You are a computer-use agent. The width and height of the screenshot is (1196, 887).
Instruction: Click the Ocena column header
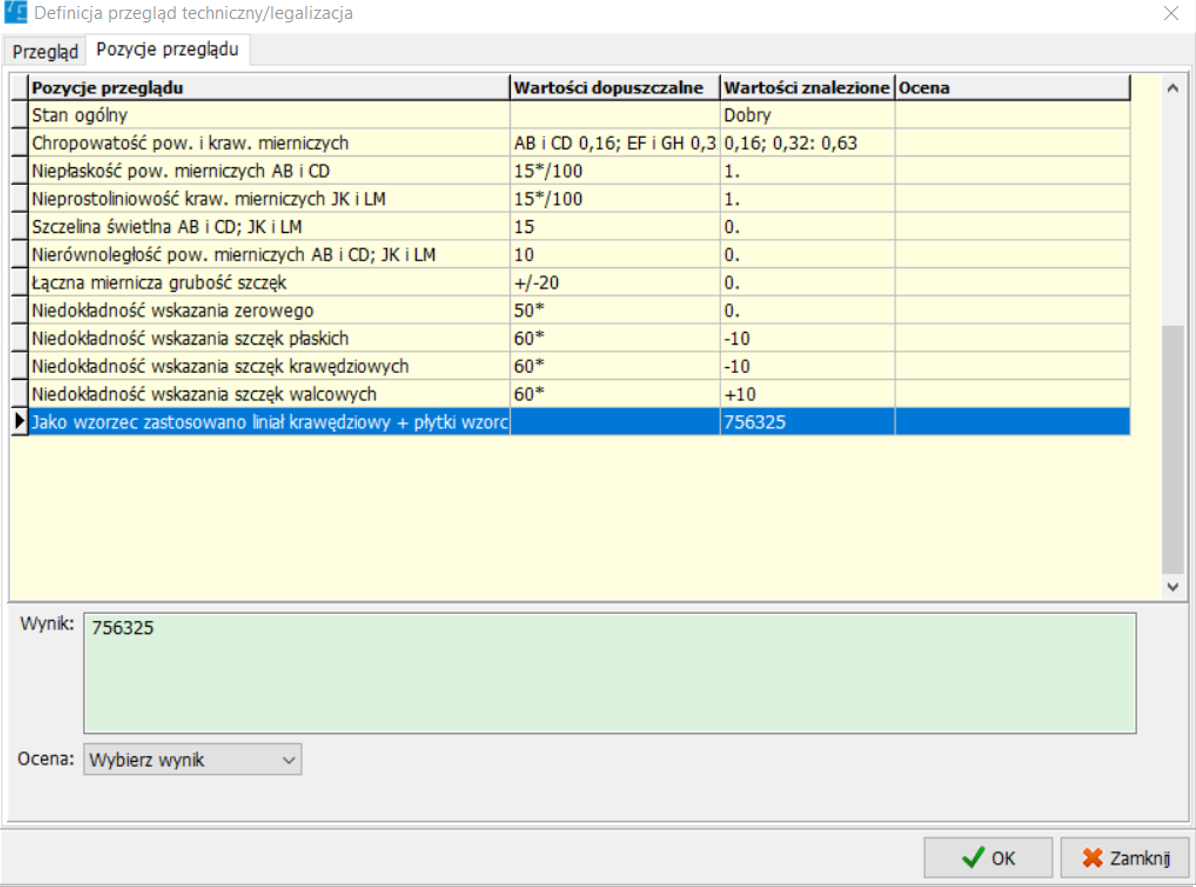[x=1011, y=88]
